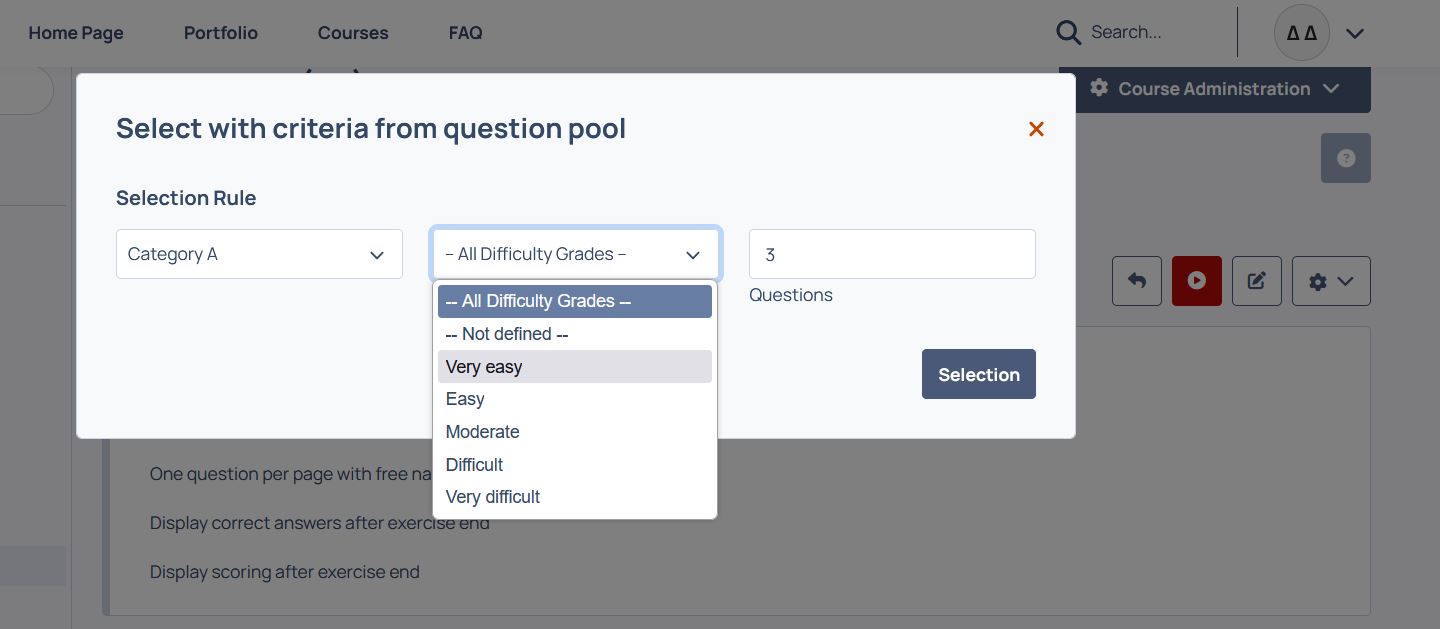1440x629 pixels.
Task: Choose the Moderate difficulty option
Action: click(x=575, y=432)
